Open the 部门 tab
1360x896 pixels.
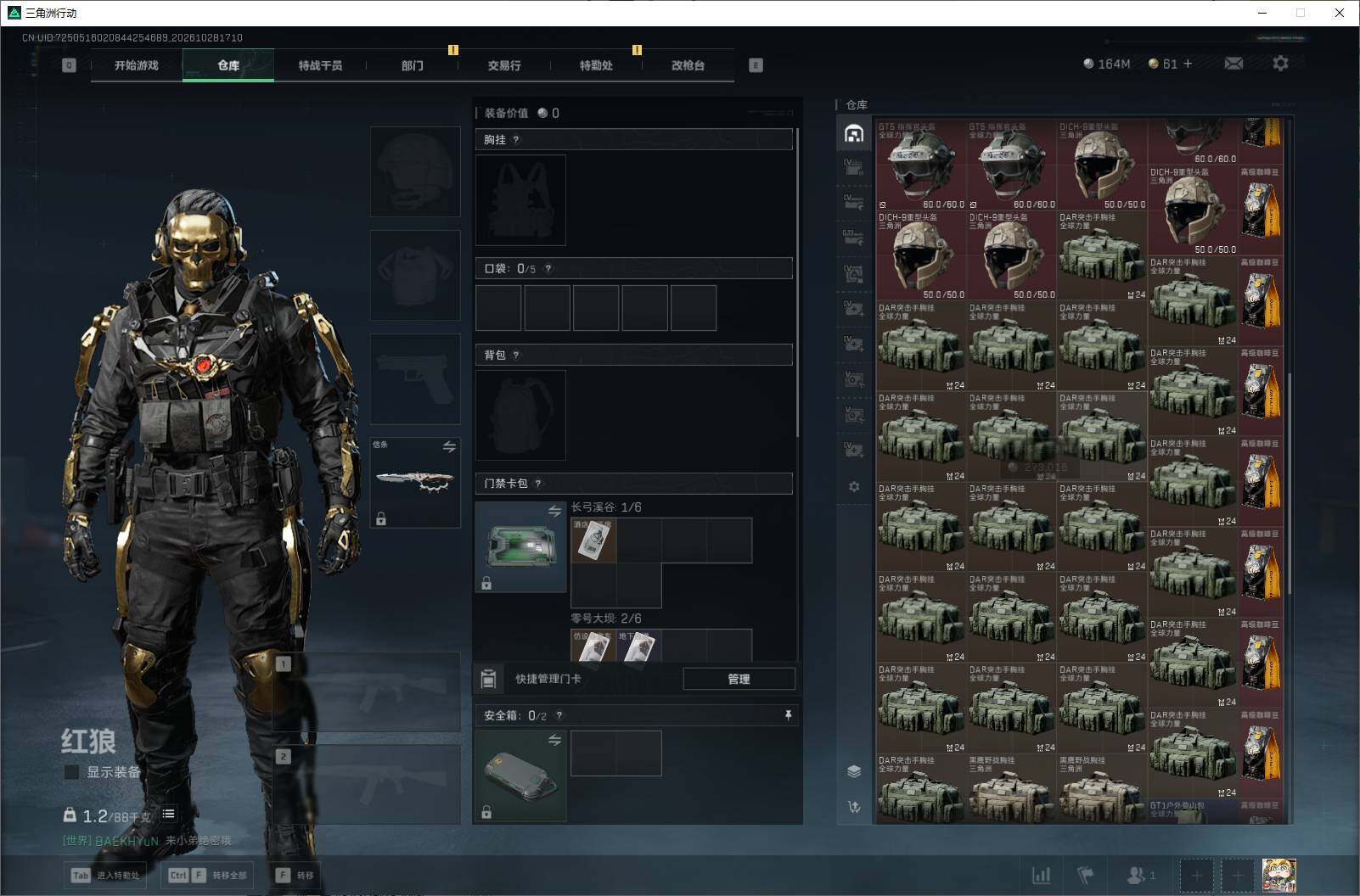pyautogui.click(x=413, y=65)
